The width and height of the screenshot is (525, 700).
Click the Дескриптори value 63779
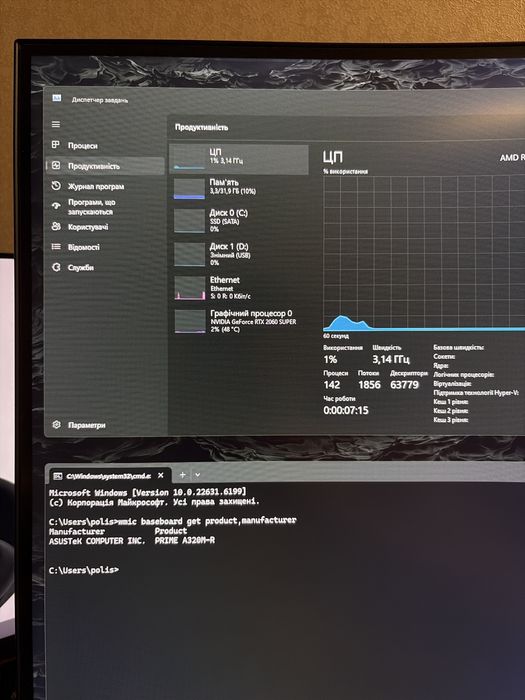coord(404,385)
